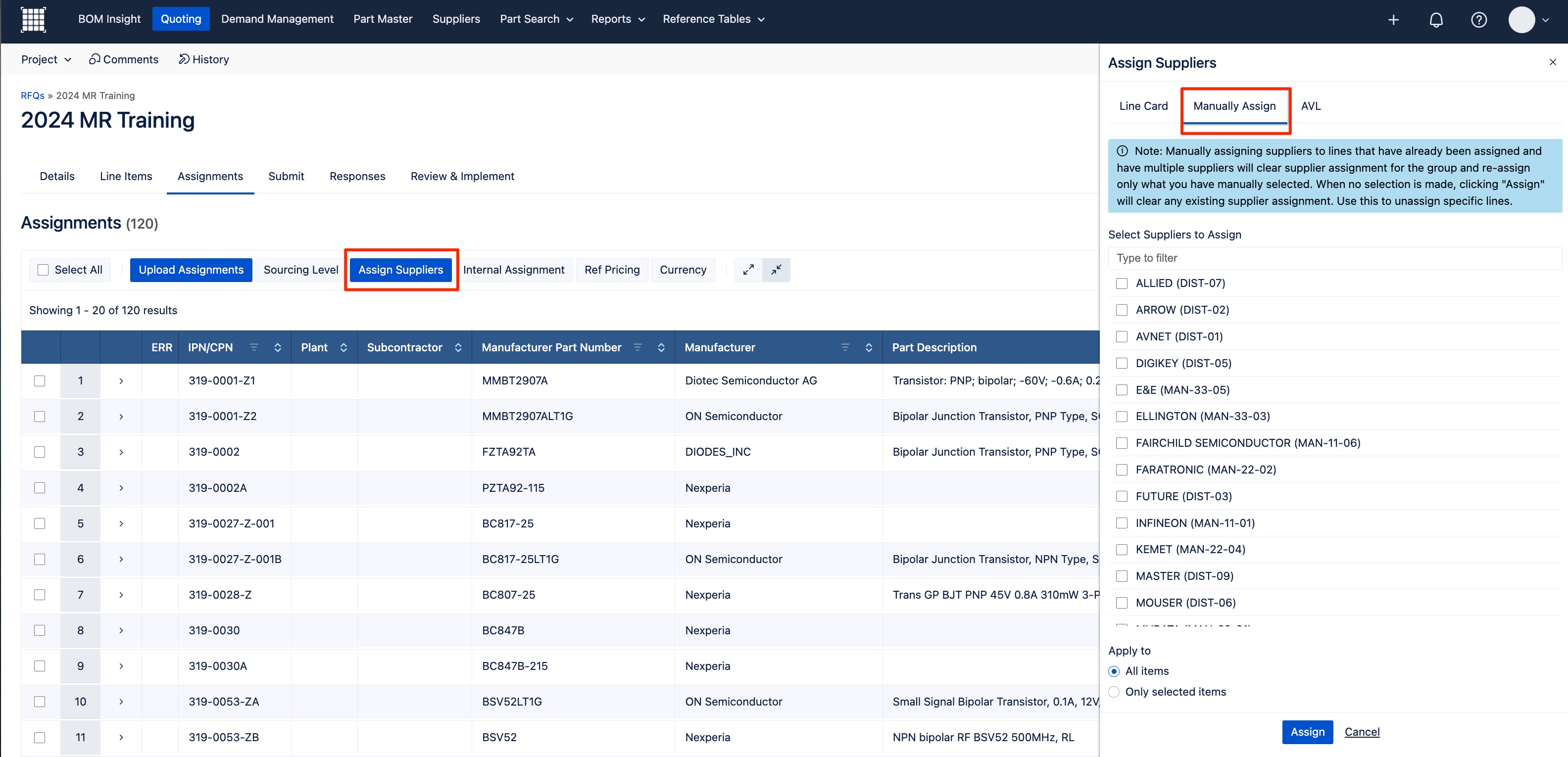Open the Reference Tables dropdown
Viewport: 1568px width, 757px height.
click(x=713, y=19)
